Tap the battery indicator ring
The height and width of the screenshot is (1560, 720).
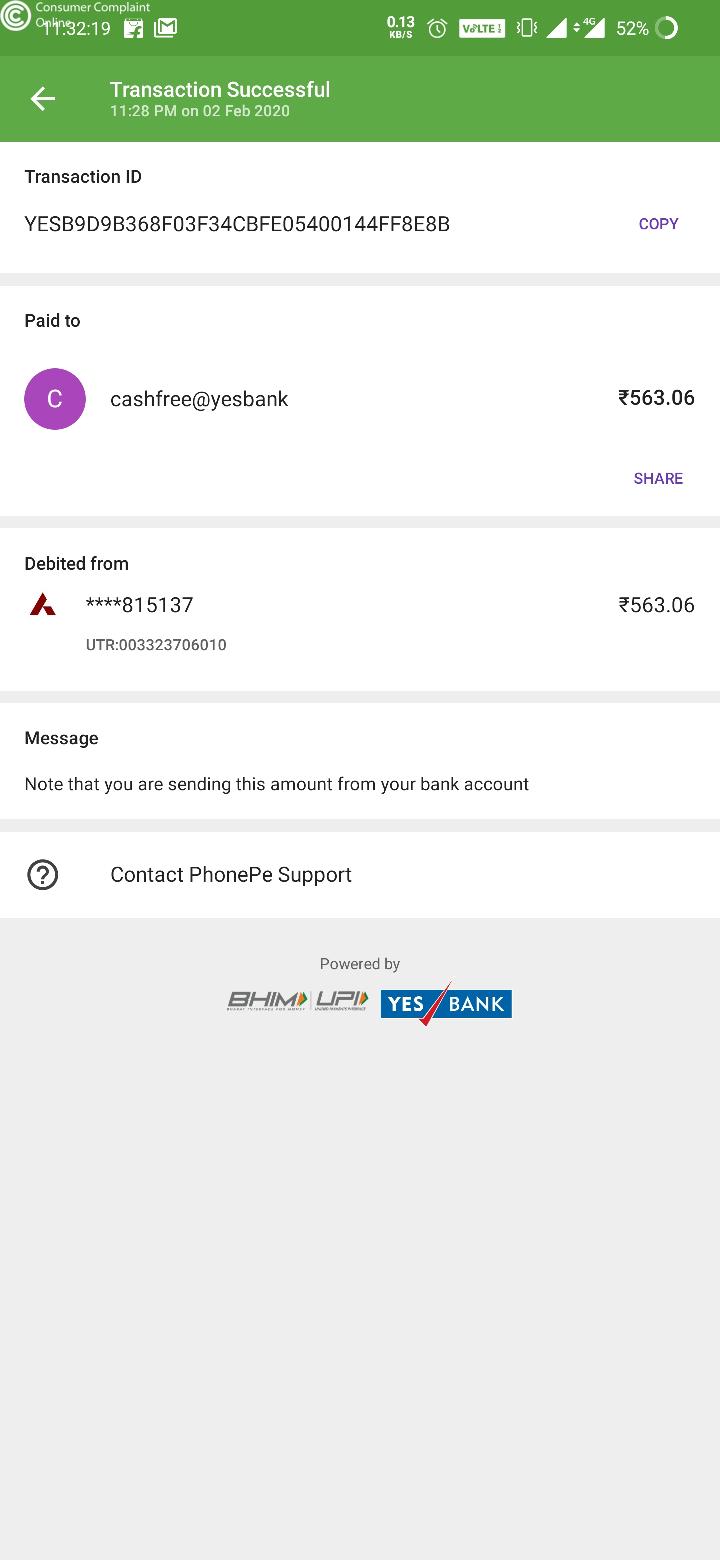pos(666,28)
